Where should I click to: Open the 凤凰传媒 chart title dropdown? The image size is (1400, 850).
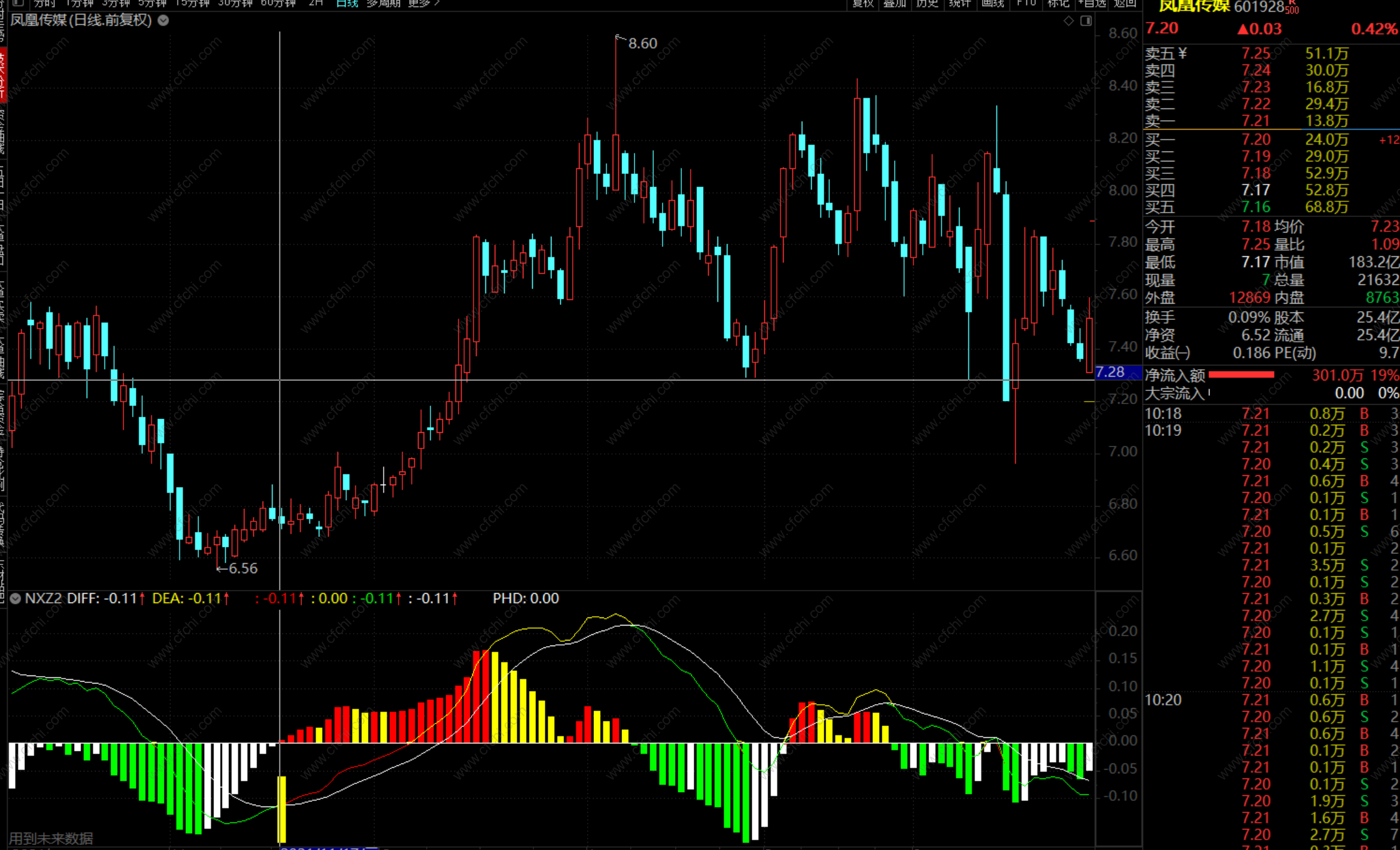click(x=163, y=20)
